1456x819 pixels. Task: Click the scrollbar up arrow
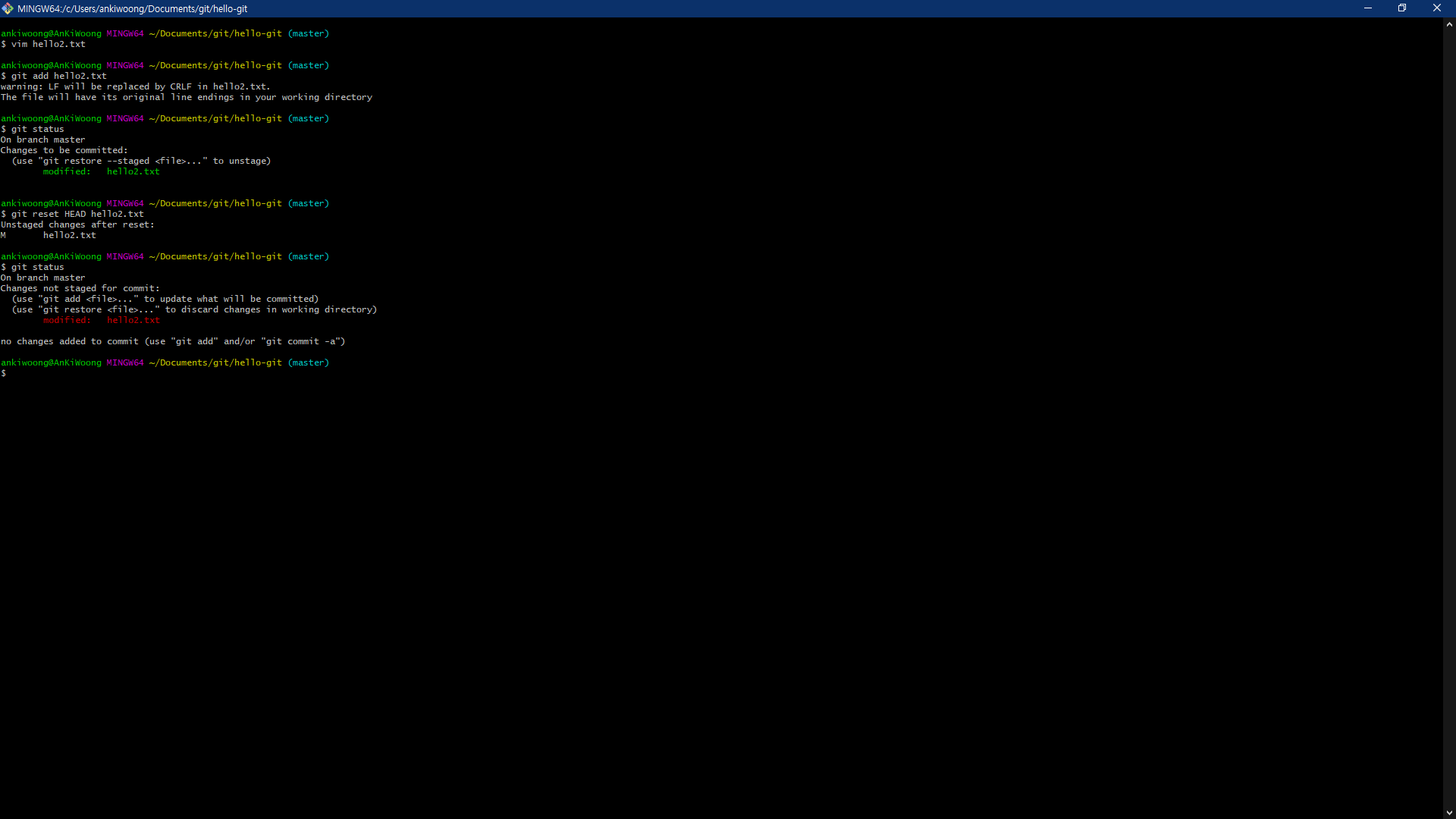pos(1449,24)
